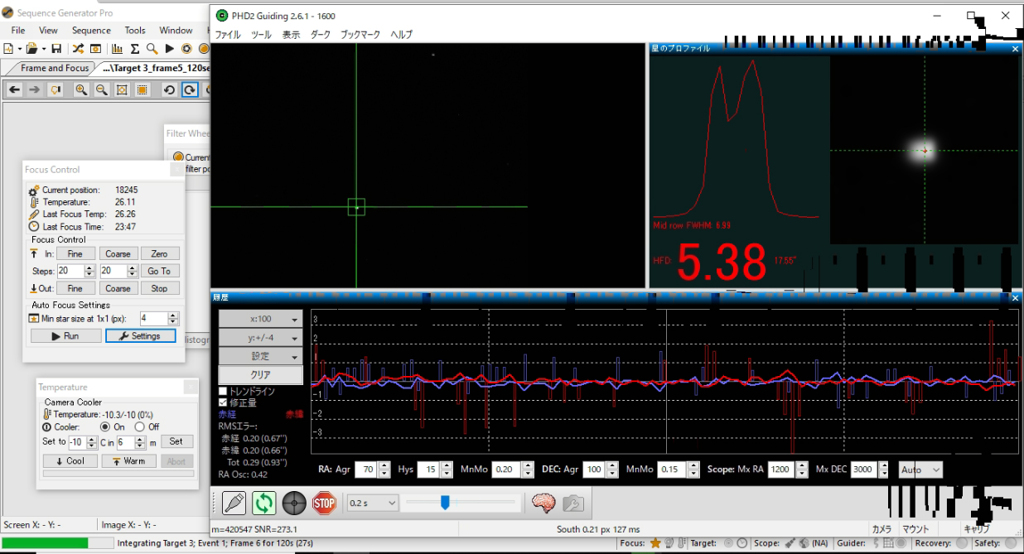1024x554 pixels.
Task: Click the Min star size stepper arrows
Action: (x=172, y=318)
